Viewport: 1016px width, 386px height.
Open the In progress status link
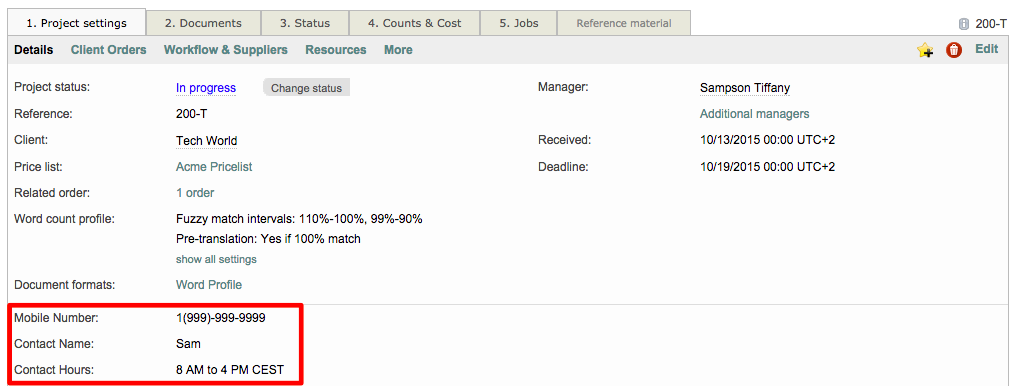206,88
